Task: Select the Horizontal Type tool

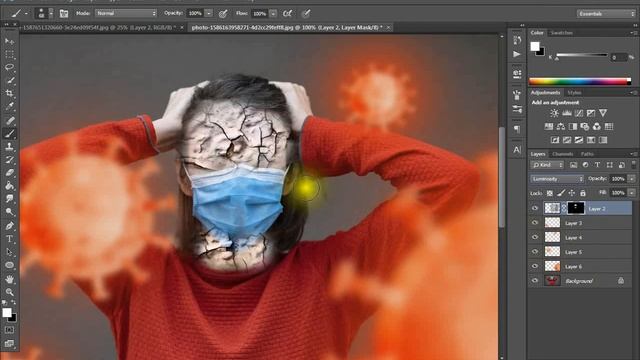Action: click(x=9, y=239)
